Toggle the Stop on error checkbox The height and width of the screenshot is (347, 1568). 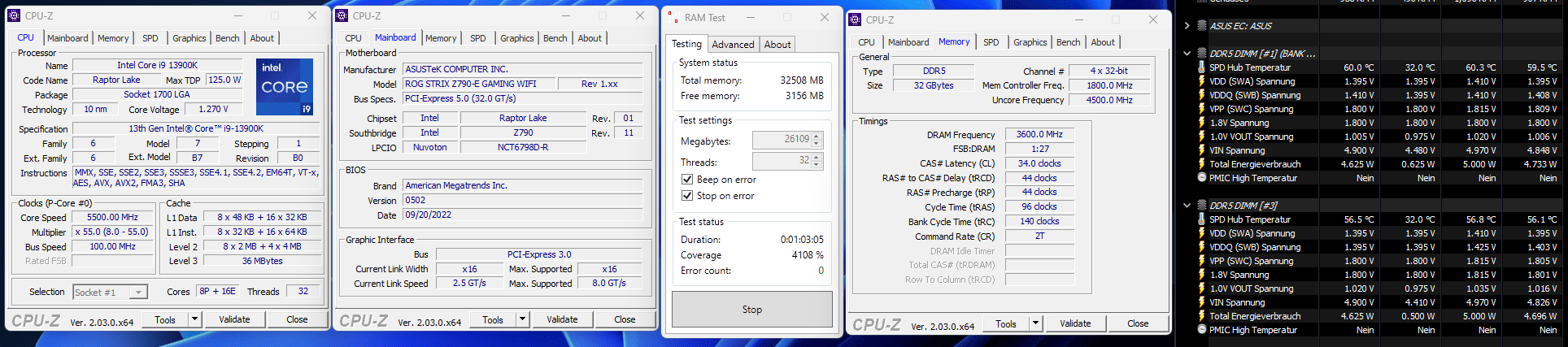tap(687, 196)
